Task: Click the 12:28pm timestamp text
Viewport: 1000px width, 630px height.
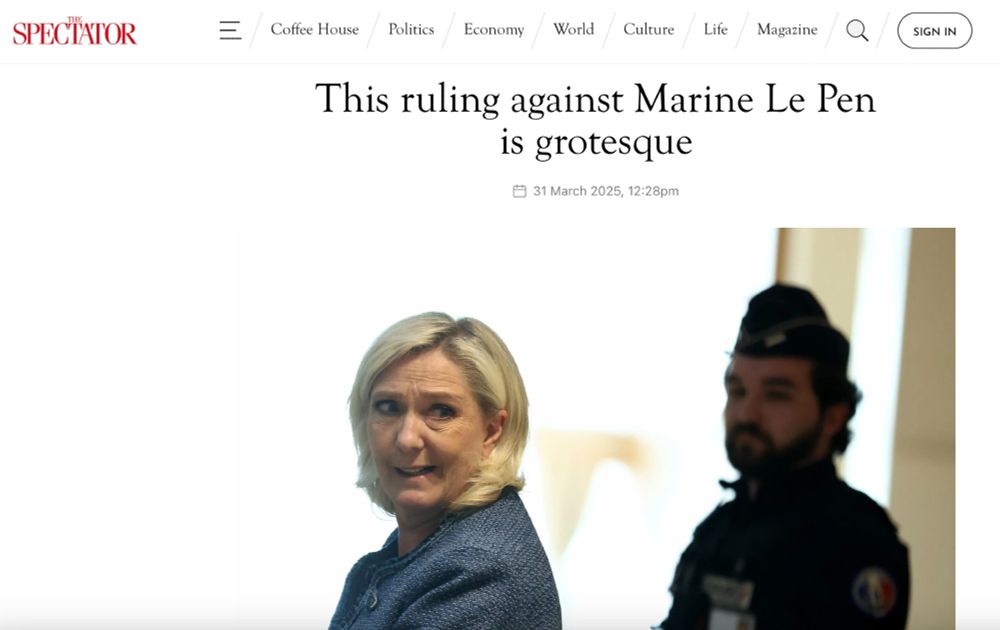Action: tap(653, 191)
